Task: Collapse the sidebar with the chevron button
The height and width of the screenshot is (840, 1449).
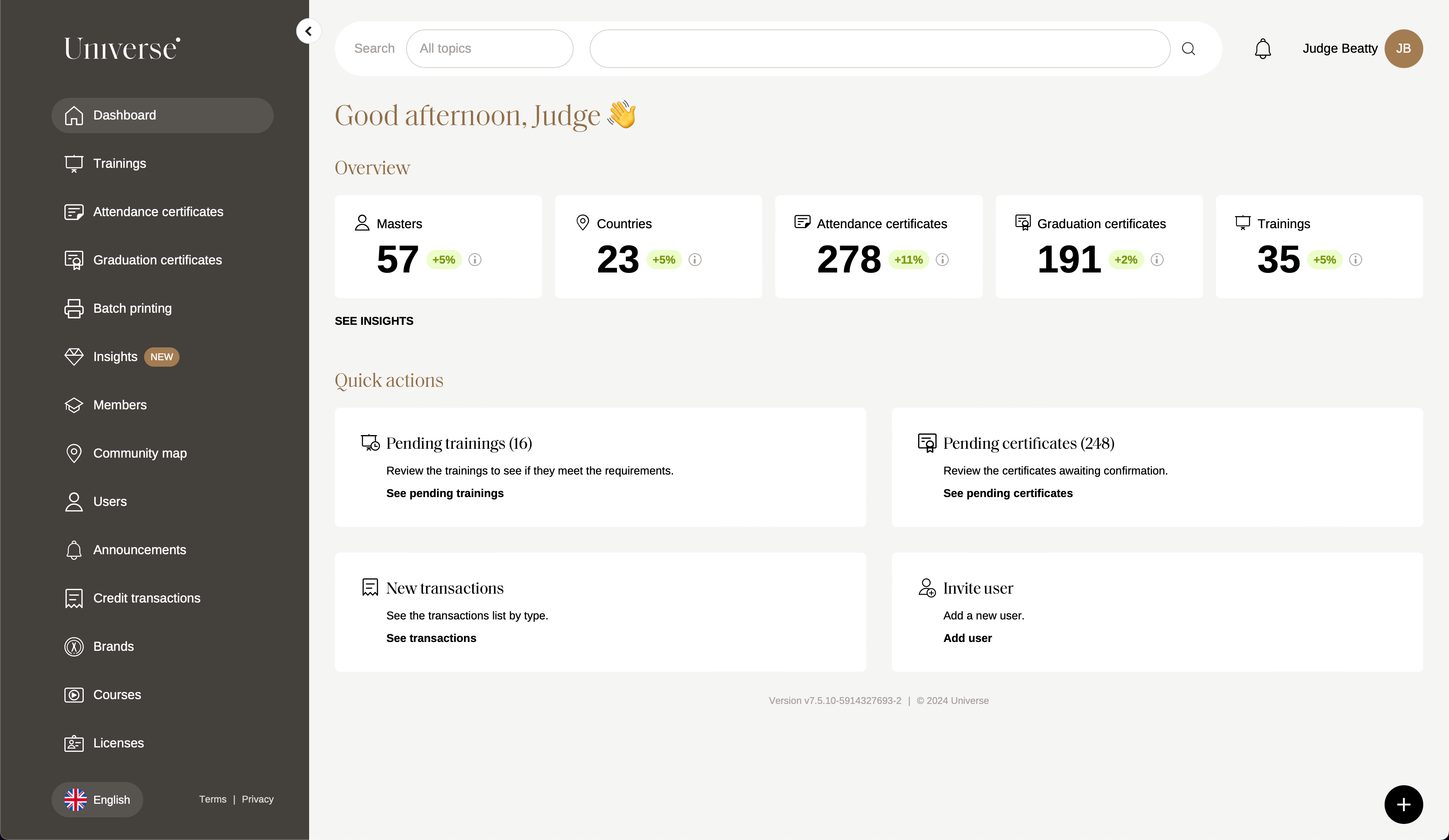Action: point(309,31)
